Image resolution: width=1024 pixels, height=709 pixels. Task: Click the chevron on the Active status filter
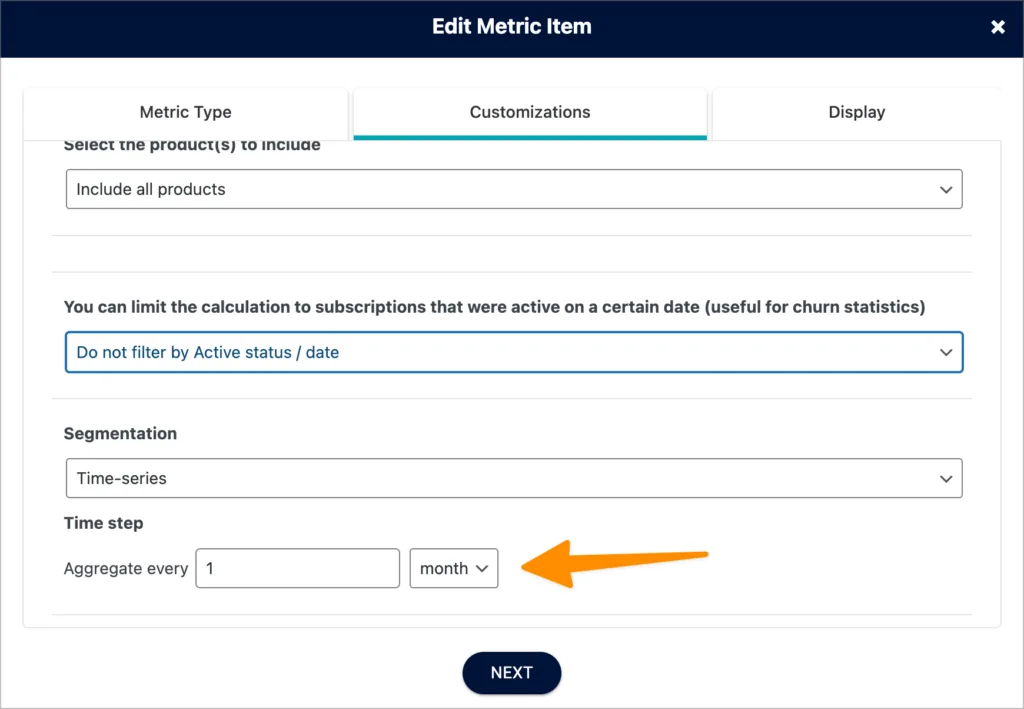click(946, 352)
